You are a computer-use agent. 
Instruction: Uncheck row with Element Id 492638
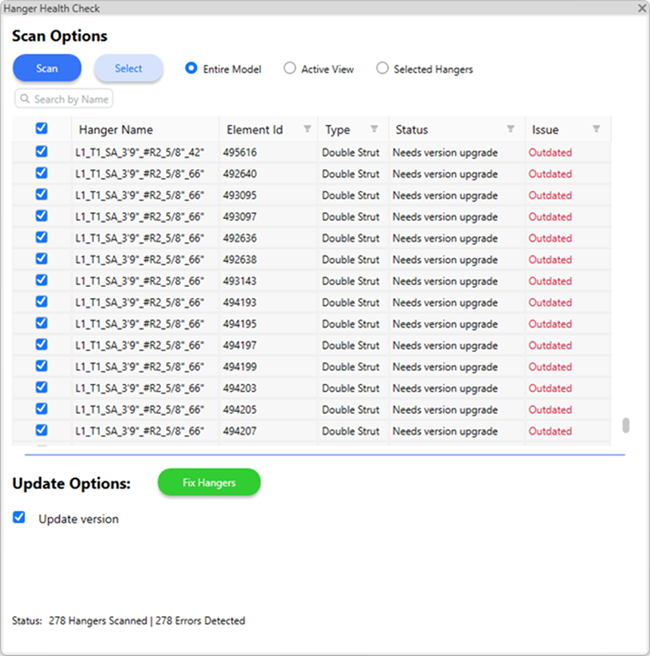click(41, 259)
